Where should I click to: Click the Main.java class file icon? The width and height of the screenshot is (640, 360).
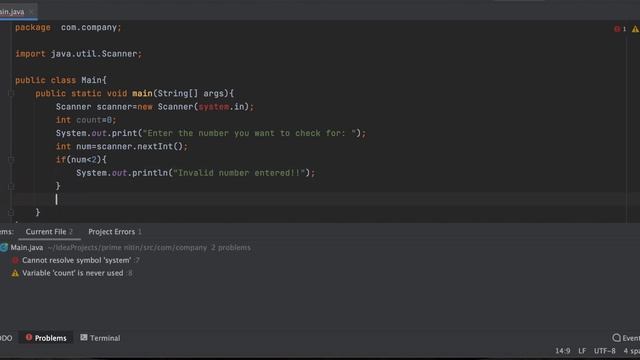pos(4,247)
